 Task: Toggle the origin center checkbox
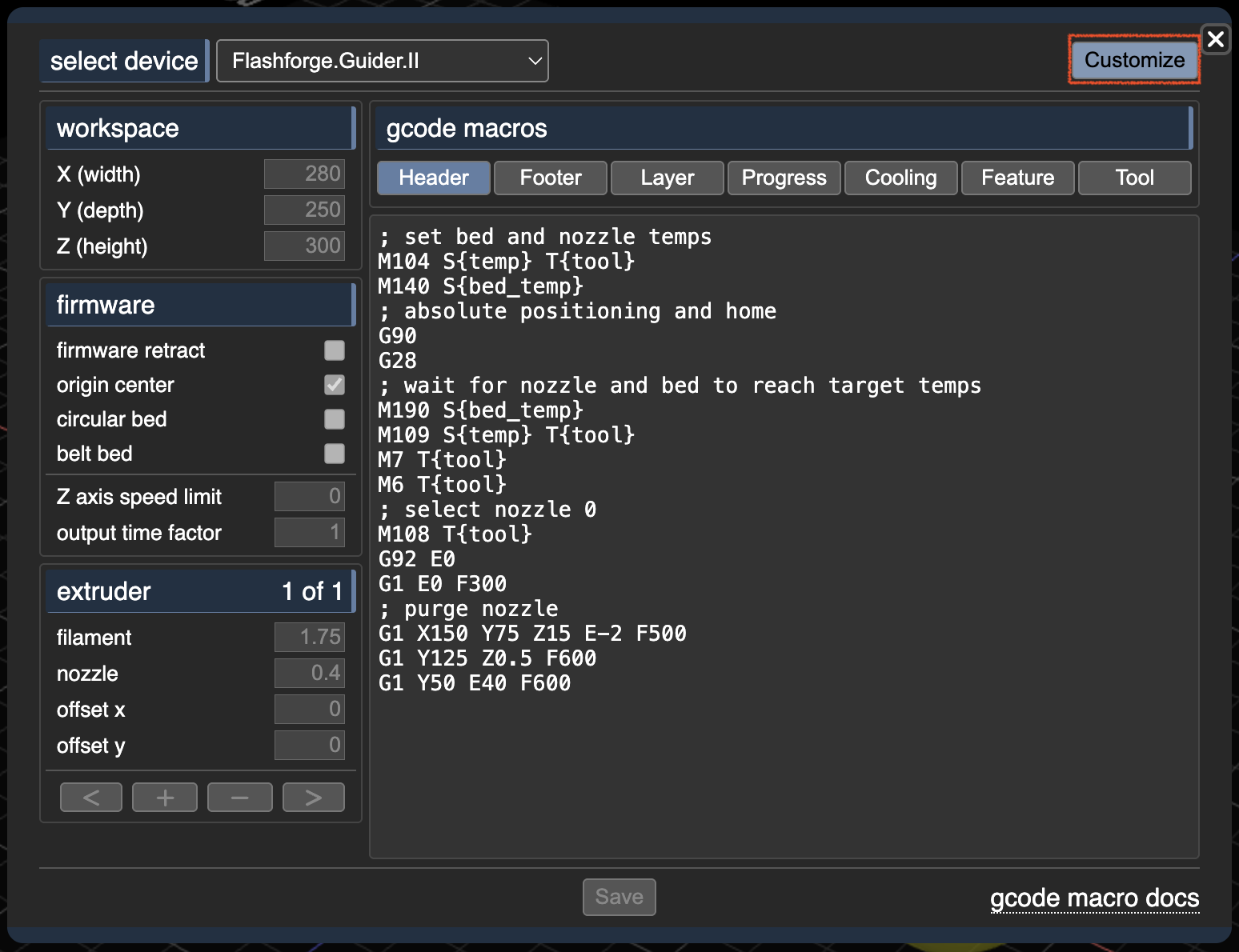point(335,385)
